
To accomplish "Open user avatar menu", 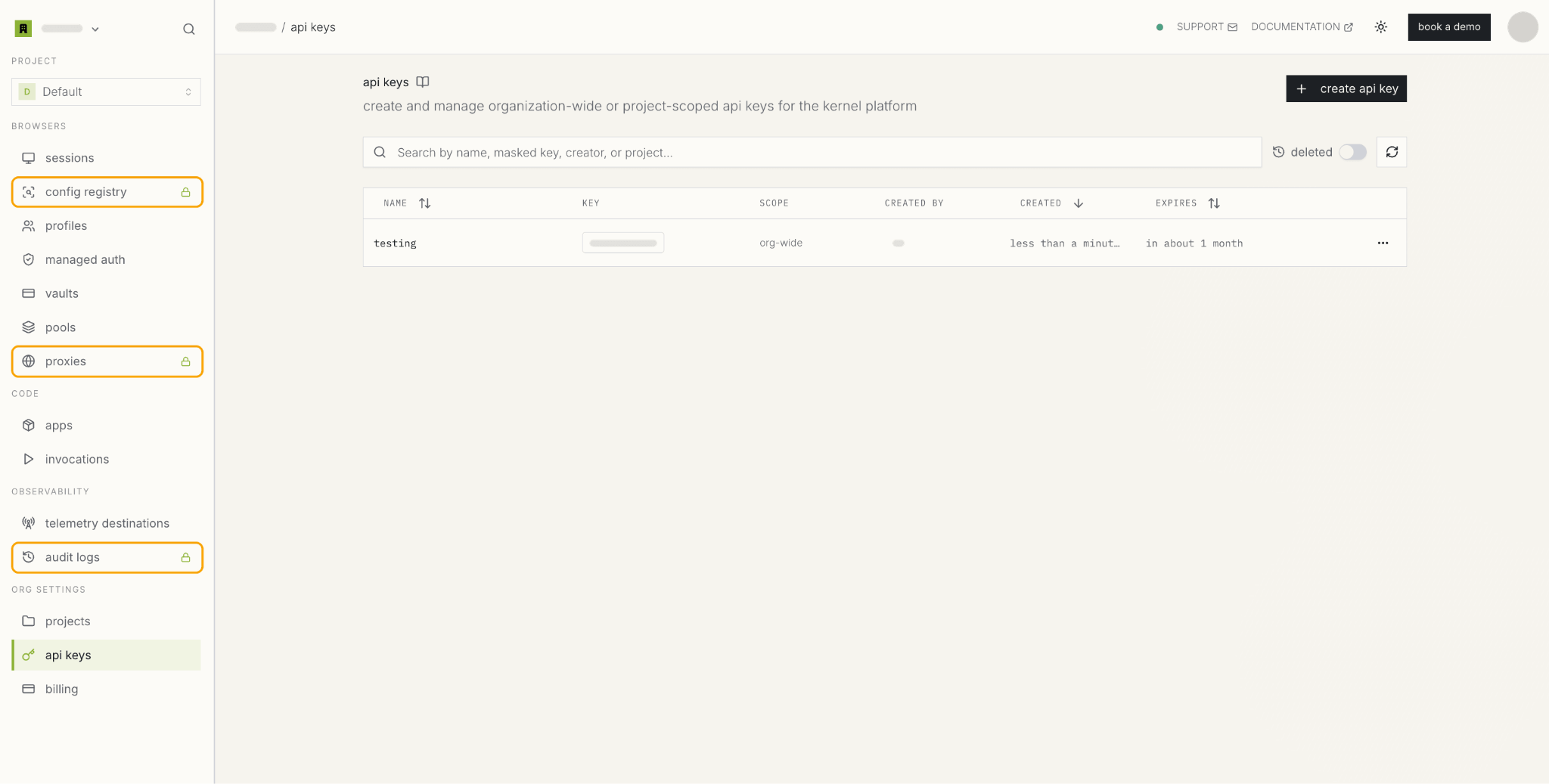I will point(1523,27).
